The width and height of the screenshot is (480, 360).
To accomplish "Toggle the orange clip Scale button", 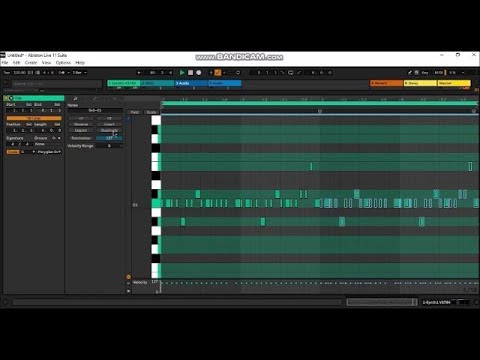I will pos(13,152).
